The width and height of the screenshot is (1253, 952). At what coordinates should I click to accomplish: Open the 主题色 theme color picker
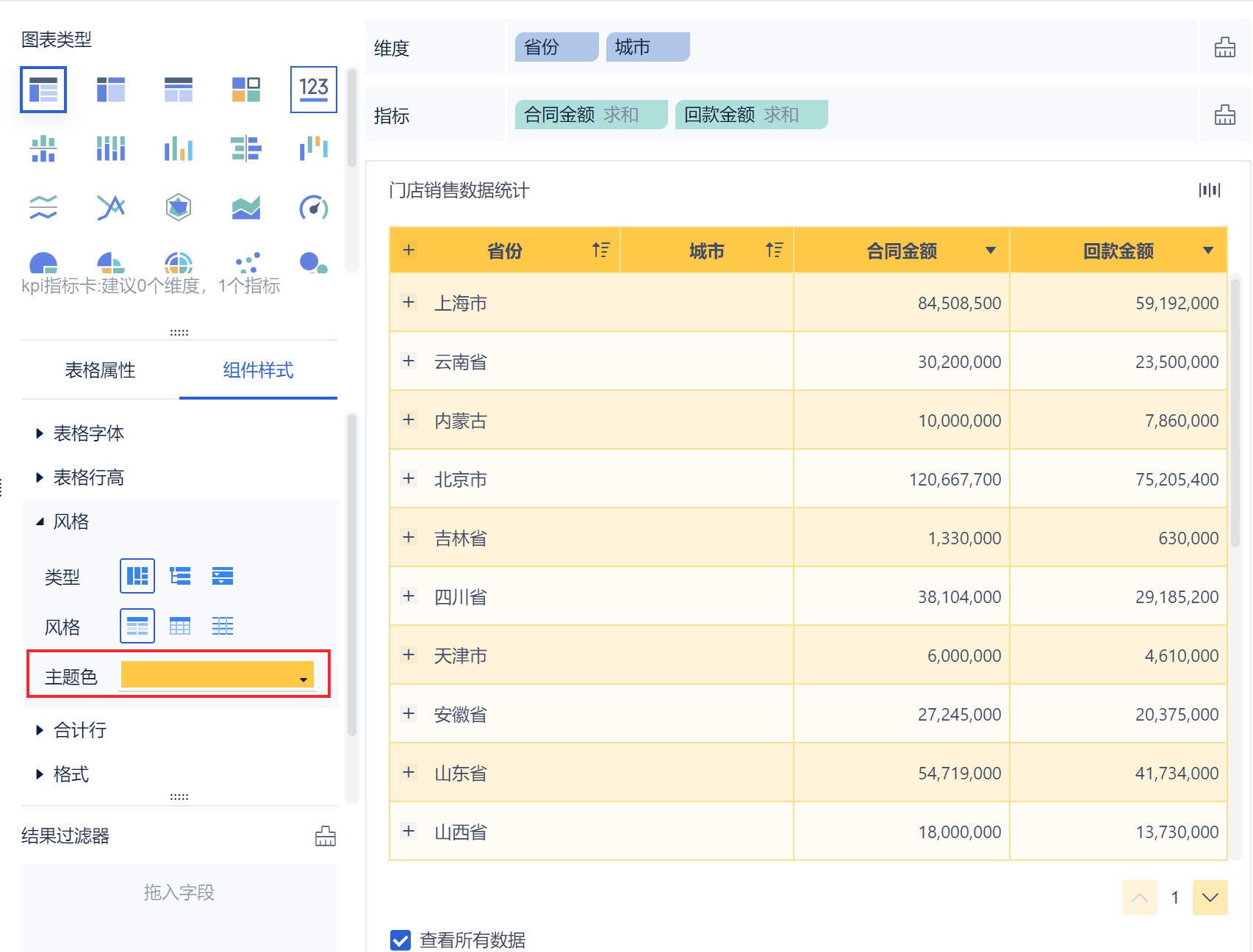click(218, 675)
